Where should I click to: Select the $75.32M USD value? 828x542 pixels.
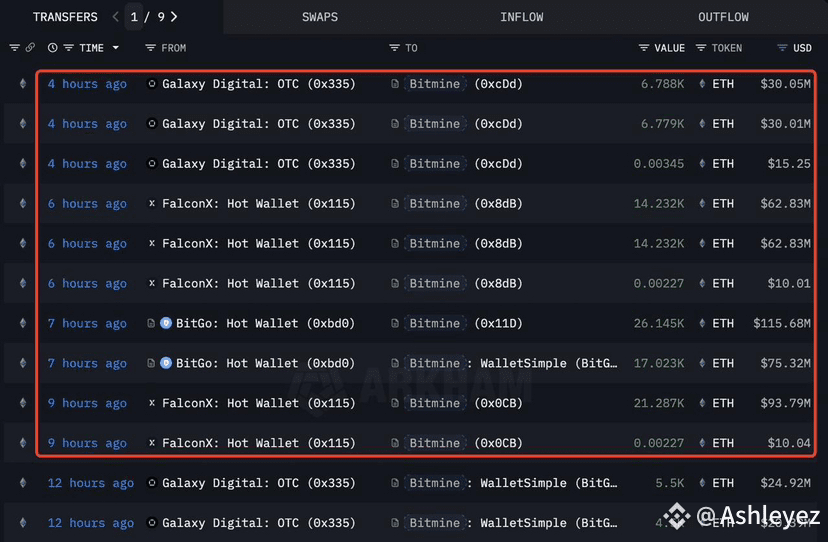click(x=785, y=363)
